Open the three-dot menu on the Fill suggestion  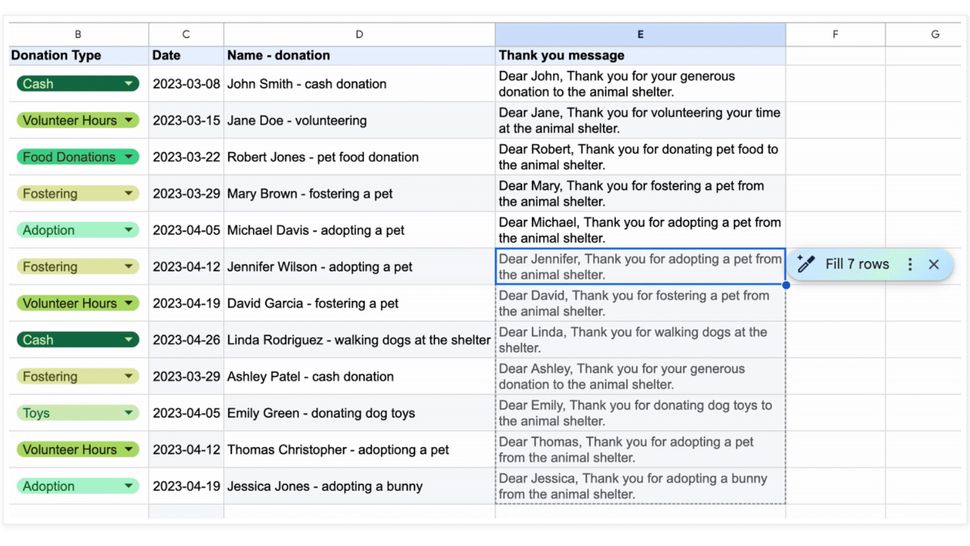pos(910,265)
